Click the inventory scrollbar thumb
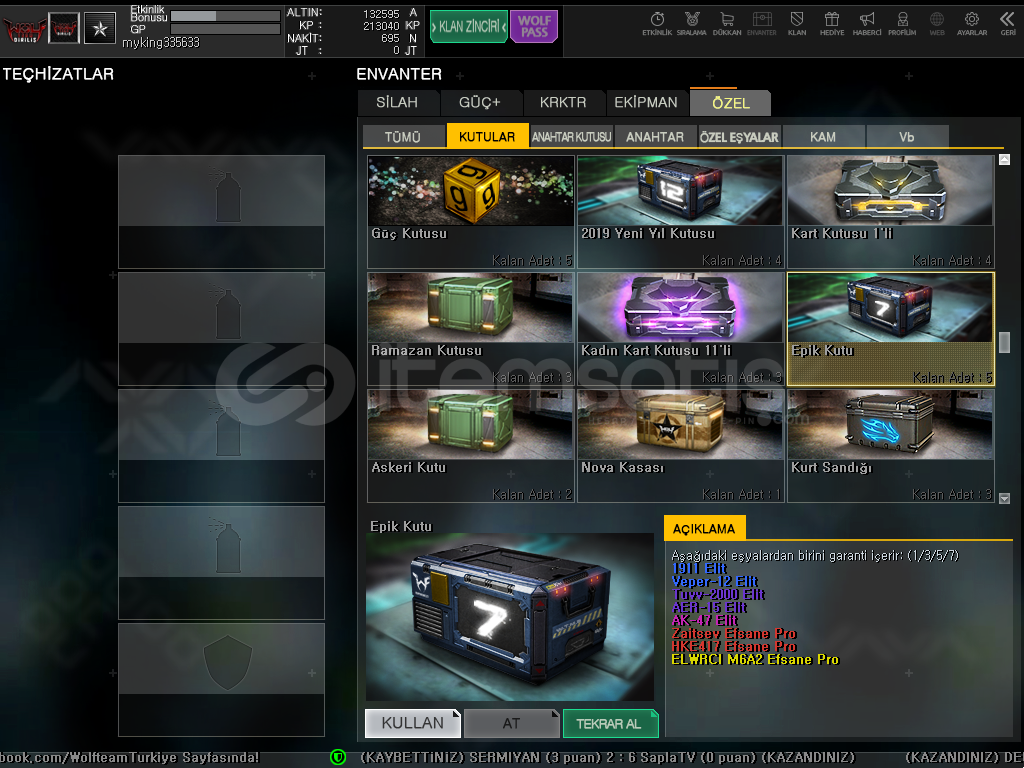The width and height of the screenshot is (1024, 768). [1005, 342]
